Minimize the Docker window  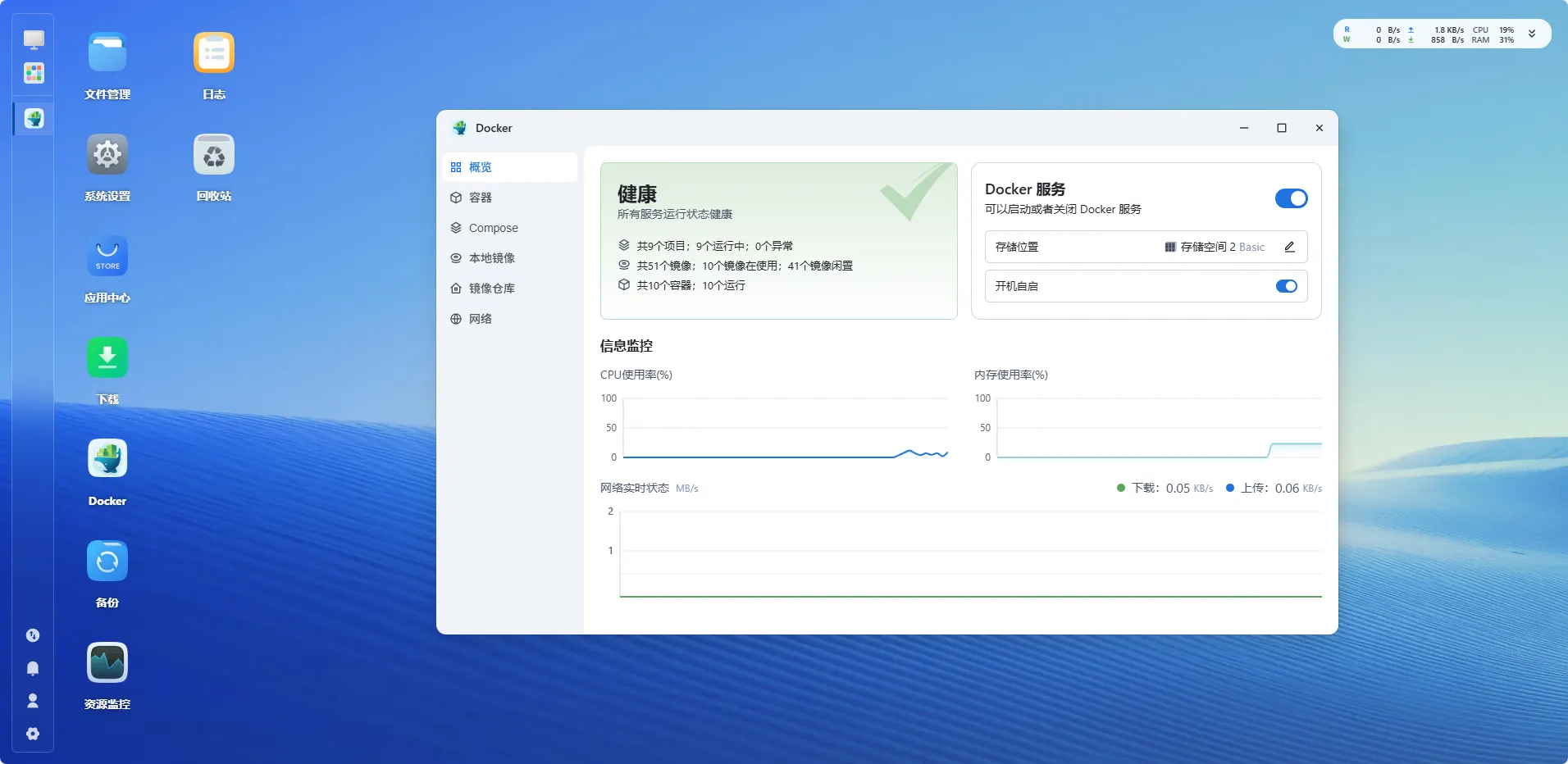[1244, 128]
